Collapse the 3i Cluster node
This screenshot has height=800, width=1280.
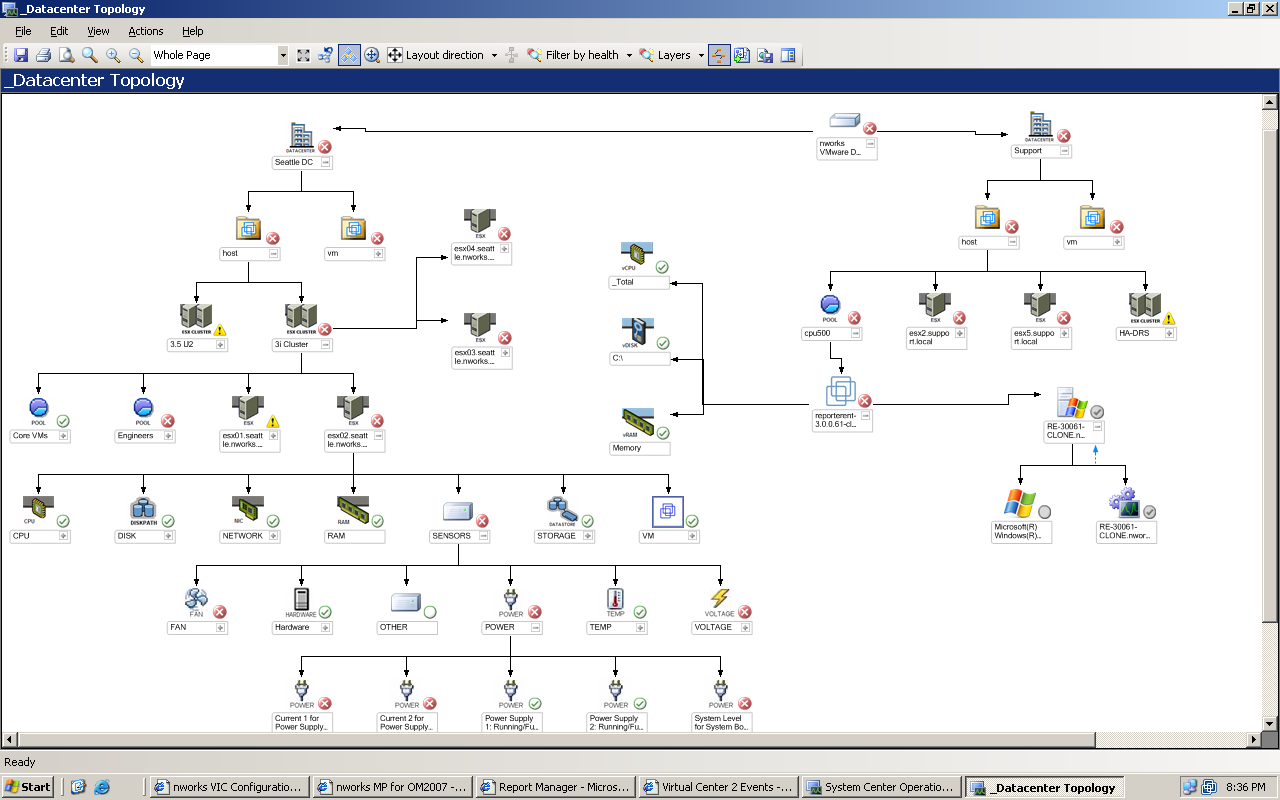326,344
